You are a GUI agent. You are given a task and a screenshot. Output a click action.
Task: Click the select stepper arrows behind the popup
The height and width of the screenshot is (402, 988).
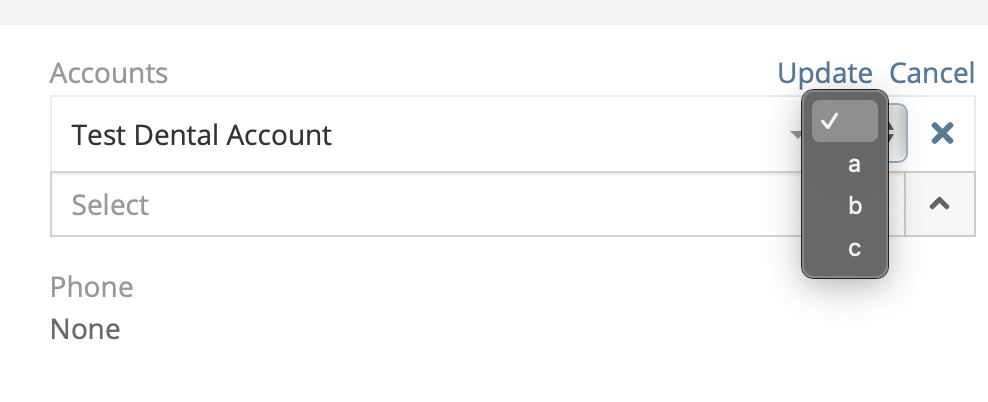coord(897,133)
